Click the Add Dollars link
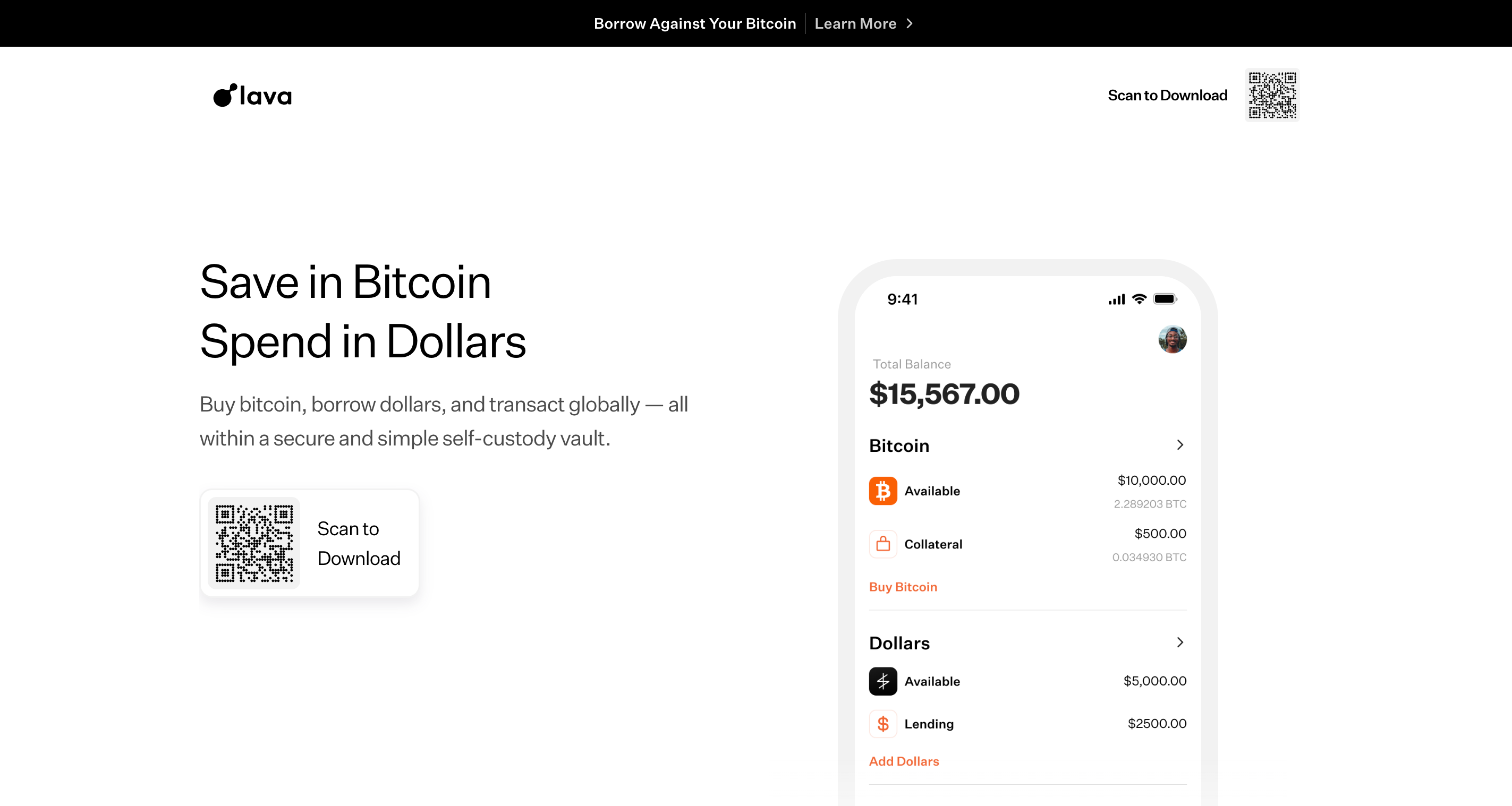The width and height of the screenshot is (1512, 806). (904, 761)
